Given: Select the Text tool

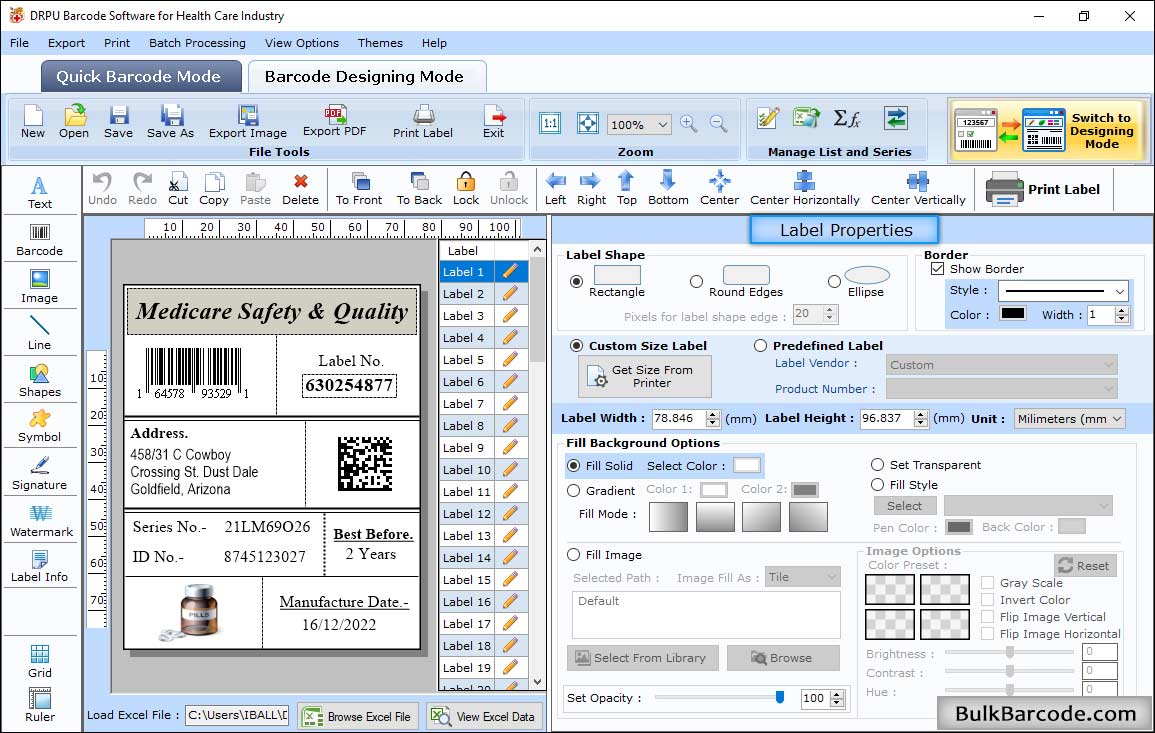Looking at the screenshot, I should click(40, 192).
